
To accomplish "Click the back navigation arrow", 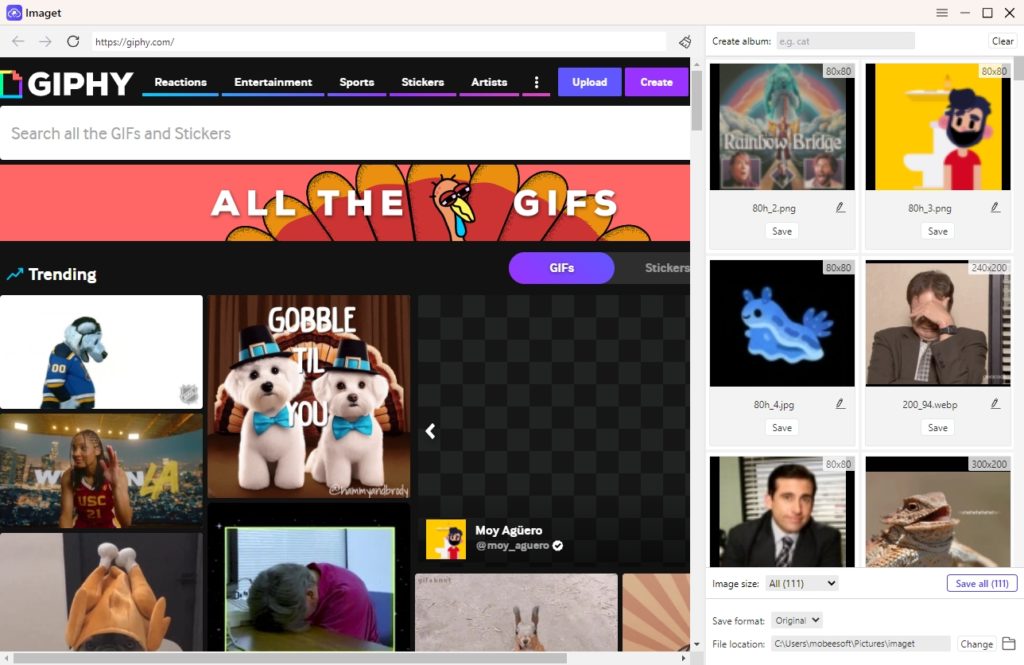I will tap(18, 41).
